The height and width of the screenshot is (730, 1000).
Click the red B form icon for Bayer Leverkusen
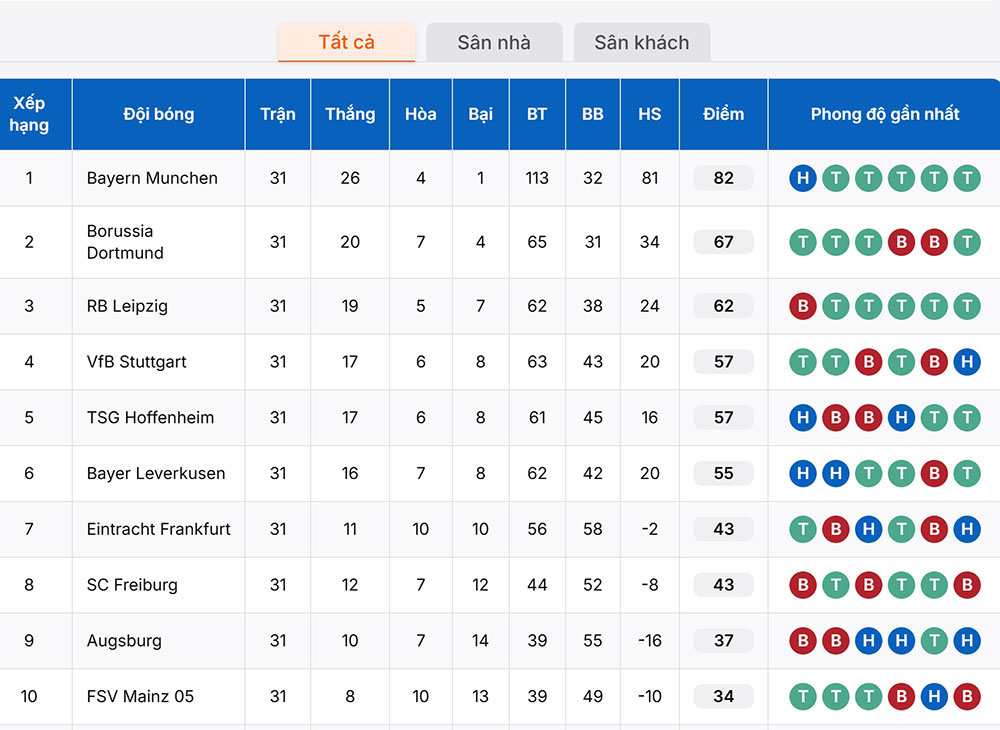(x=934, y=473)
